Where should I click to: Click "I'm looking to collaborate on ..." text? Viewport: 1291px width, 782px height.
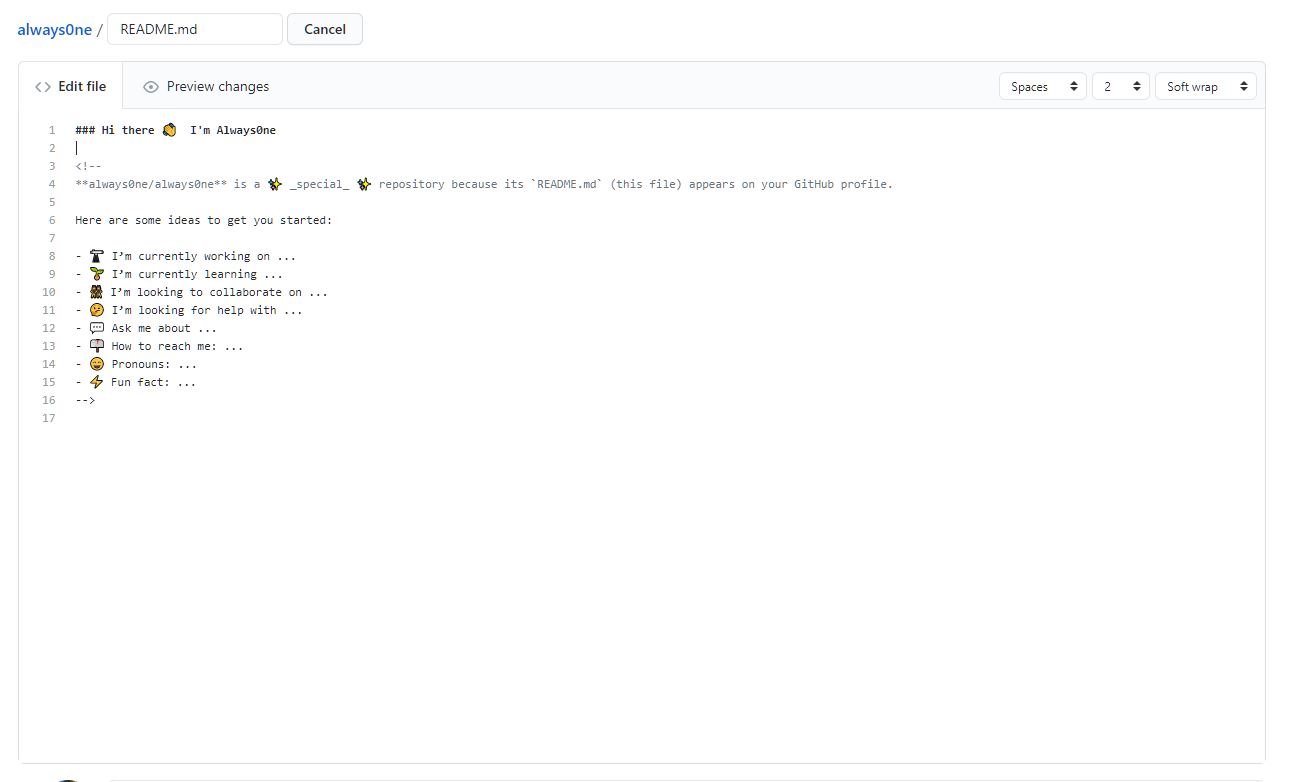(x=219, y=292)
